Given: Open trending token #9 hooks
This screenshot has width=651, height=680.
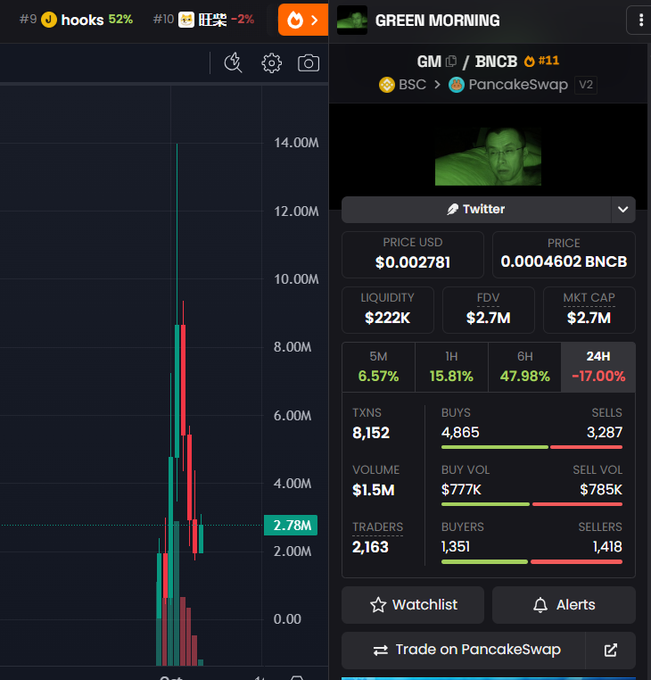Looking at the screenshot, I should (x=76, y=20).
